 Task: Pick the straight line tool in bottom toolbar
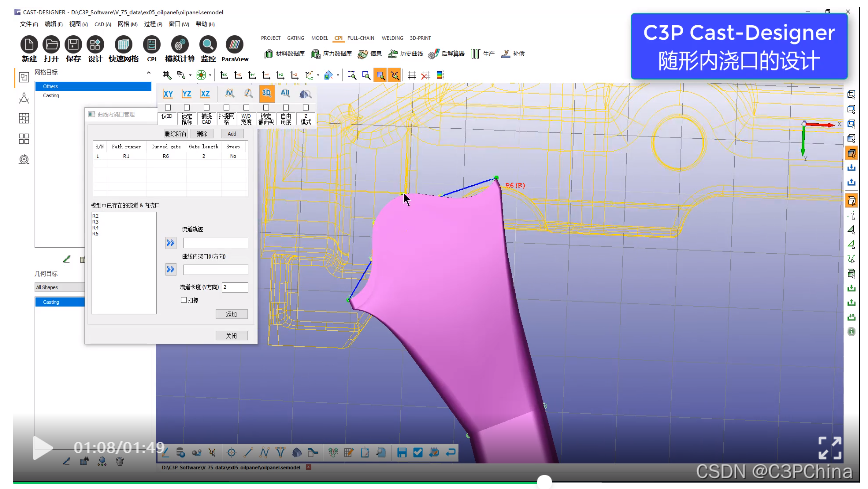[x=248, y=452]
